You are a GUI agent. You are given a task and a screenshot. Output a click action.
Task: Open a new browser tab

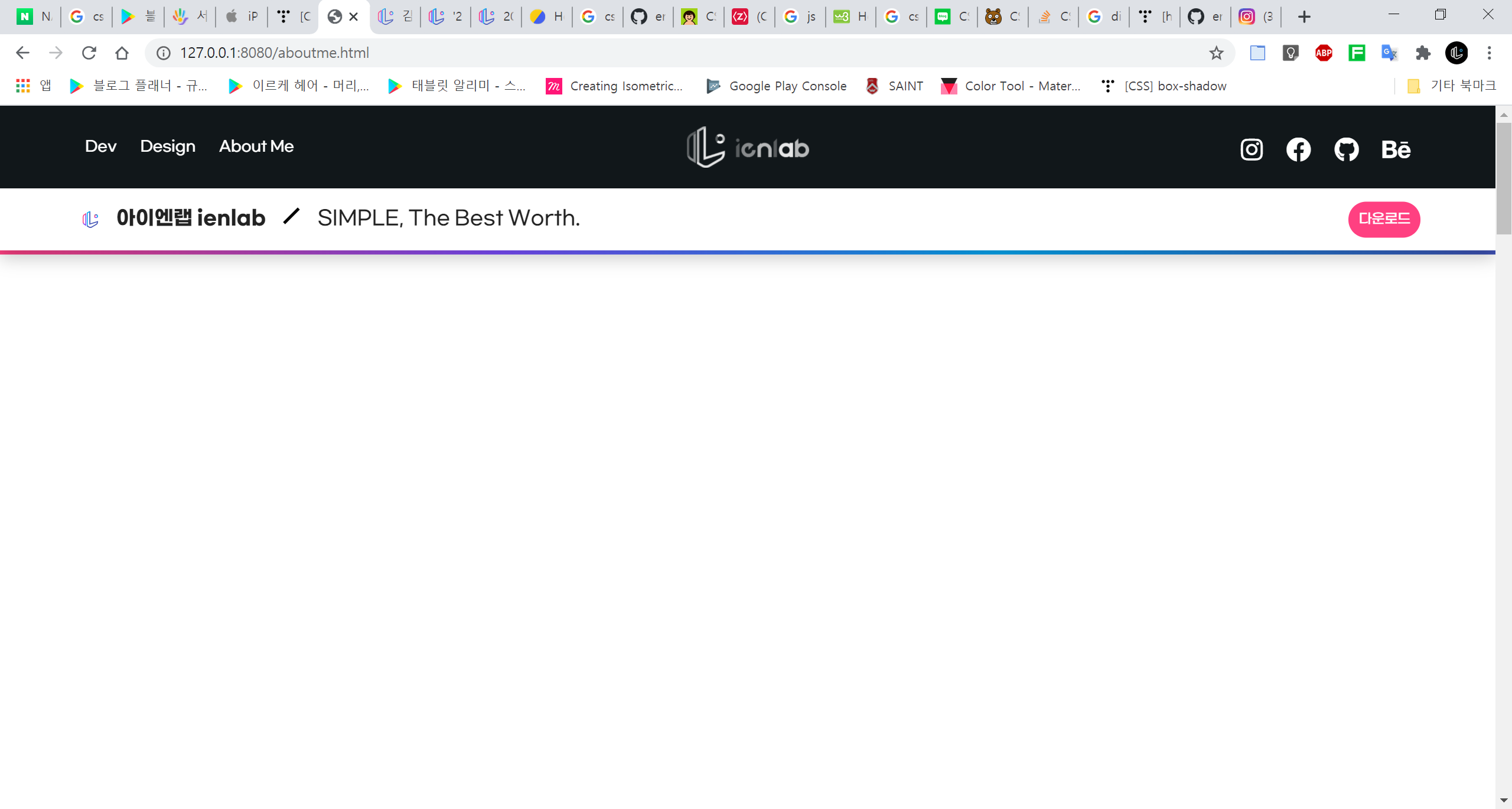1304,17
